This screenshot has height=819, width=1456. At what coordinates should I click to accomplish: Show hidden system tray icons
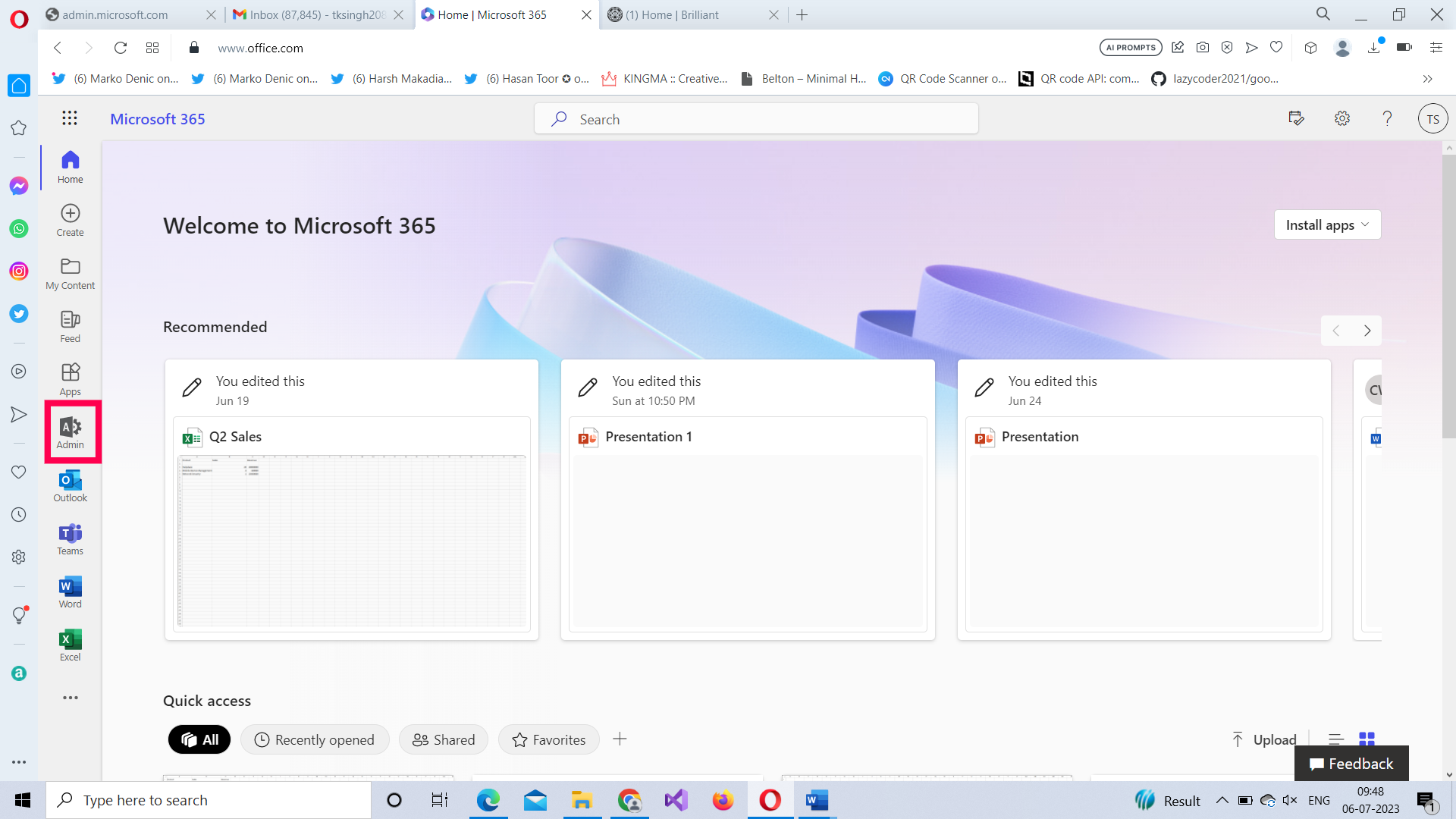(1222, 800)
